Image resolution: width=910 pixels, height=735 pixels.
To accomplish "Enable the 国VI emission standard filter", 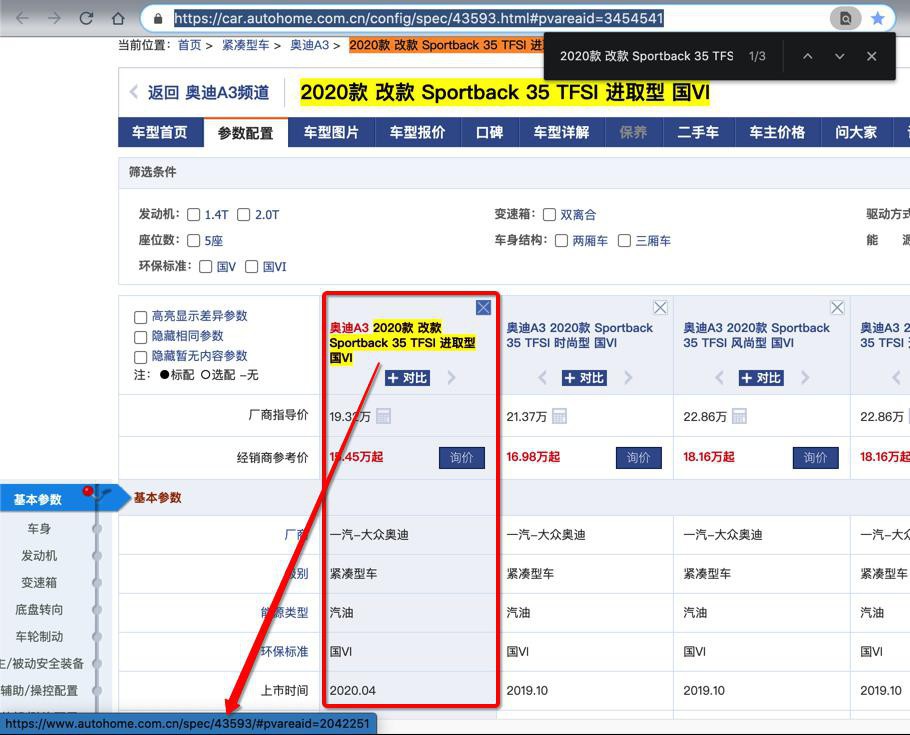I will click(x=251, y=266).
